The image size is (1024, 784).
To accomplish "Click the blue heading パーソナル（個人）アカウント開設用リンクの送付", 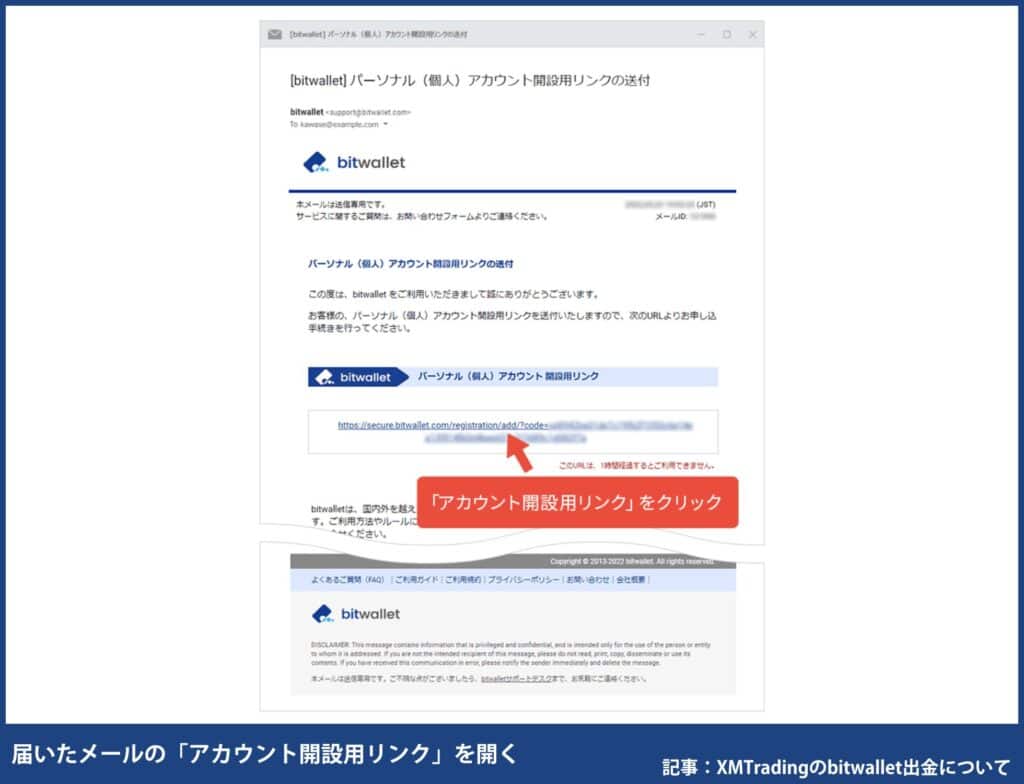I will pyautogui.click(x=411, y=264).
